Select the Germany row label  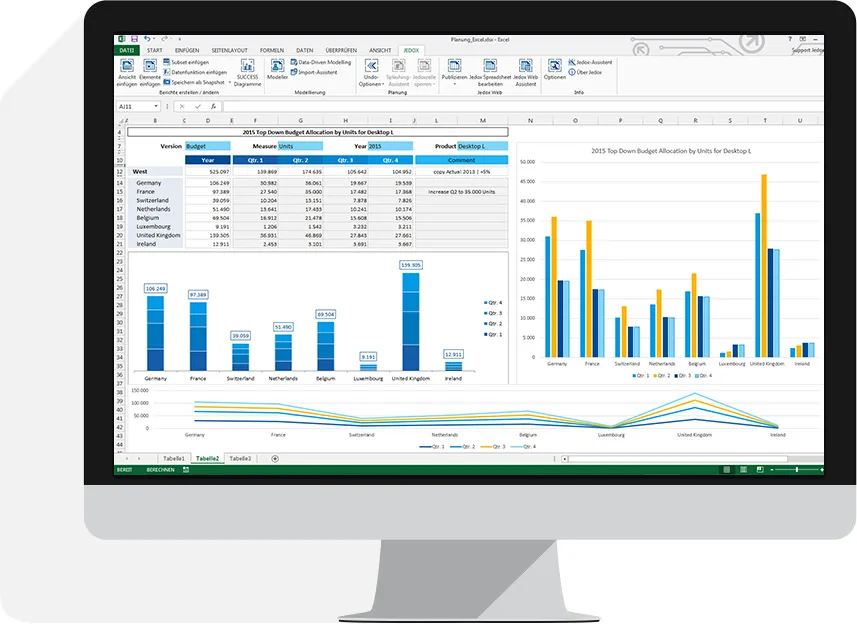pyautogui.click(x=149, y=183)
